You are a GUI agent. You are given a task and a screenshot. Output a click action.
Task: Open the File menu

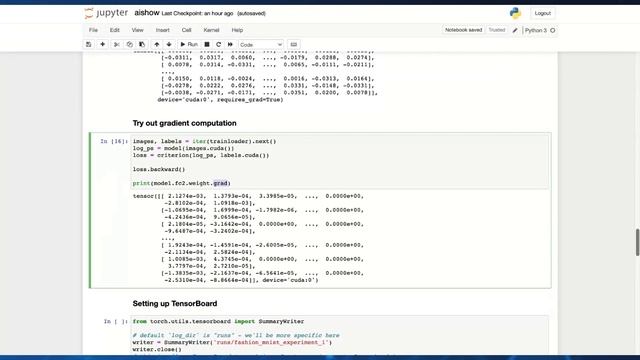pos(93,30)
